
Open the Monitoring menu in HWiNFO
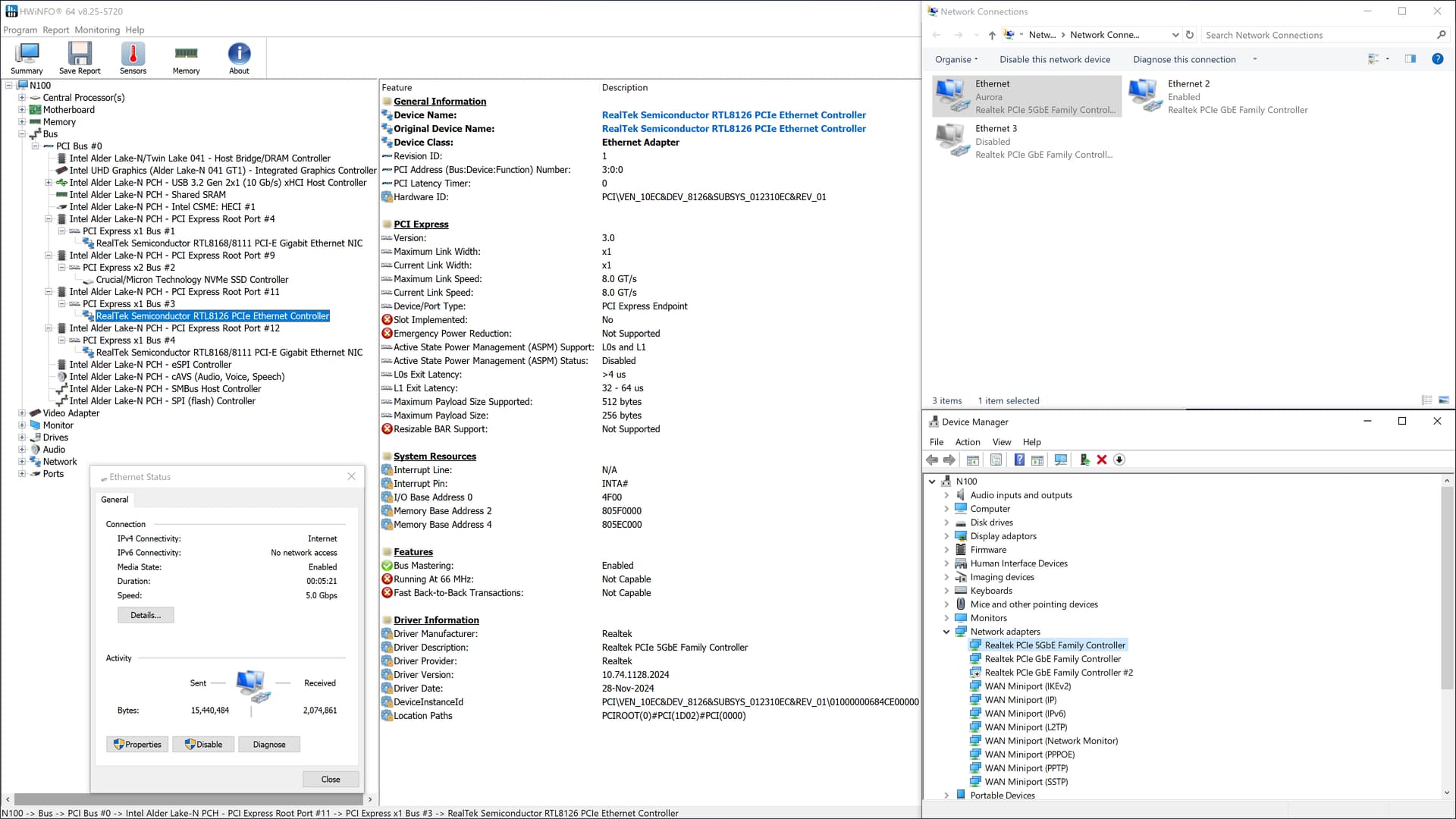97,30
